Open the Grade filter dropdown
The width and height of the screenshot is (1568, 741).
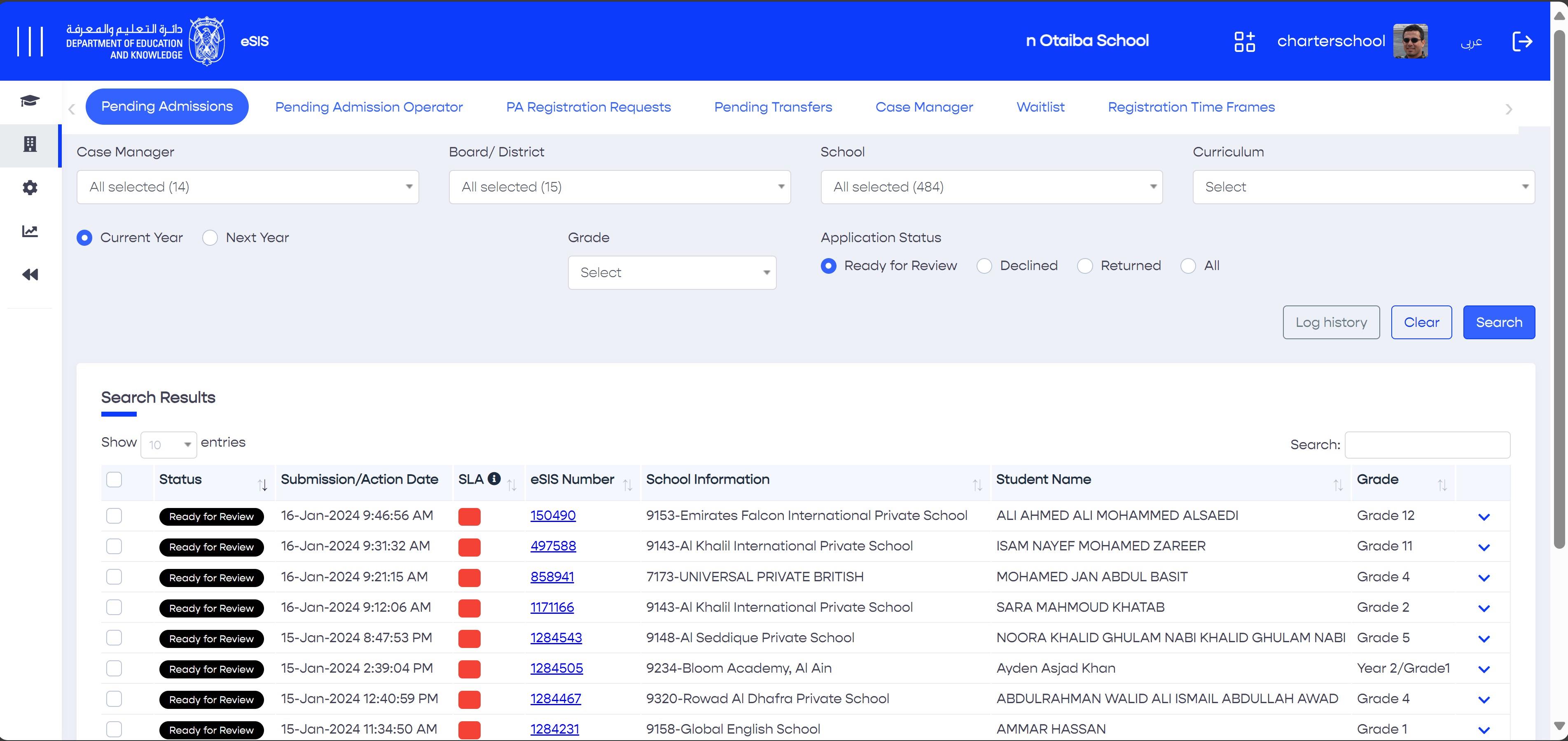(672, 273)
